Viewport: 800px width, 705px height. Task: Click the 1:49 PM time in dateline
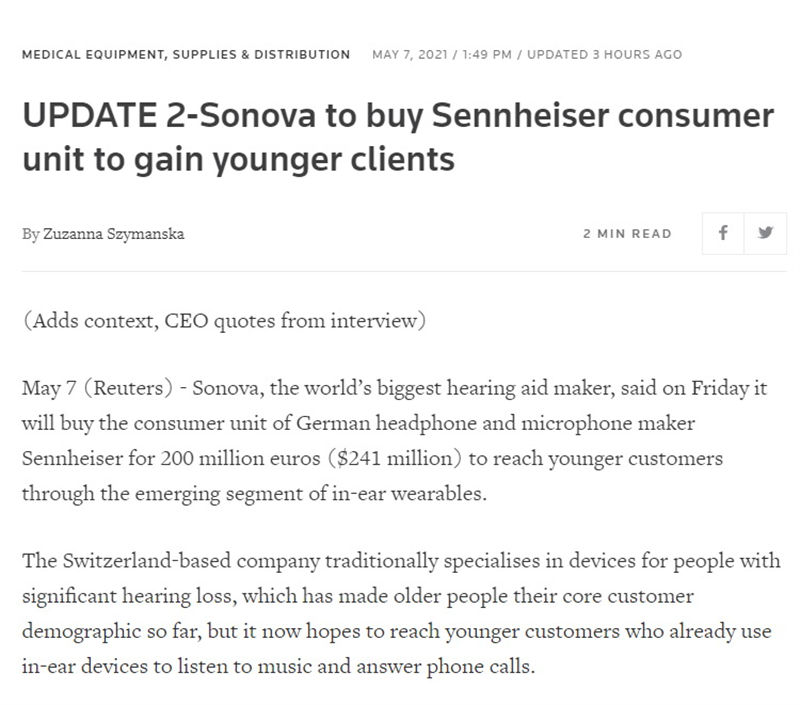pyautogui.click(x=487, y=55)
